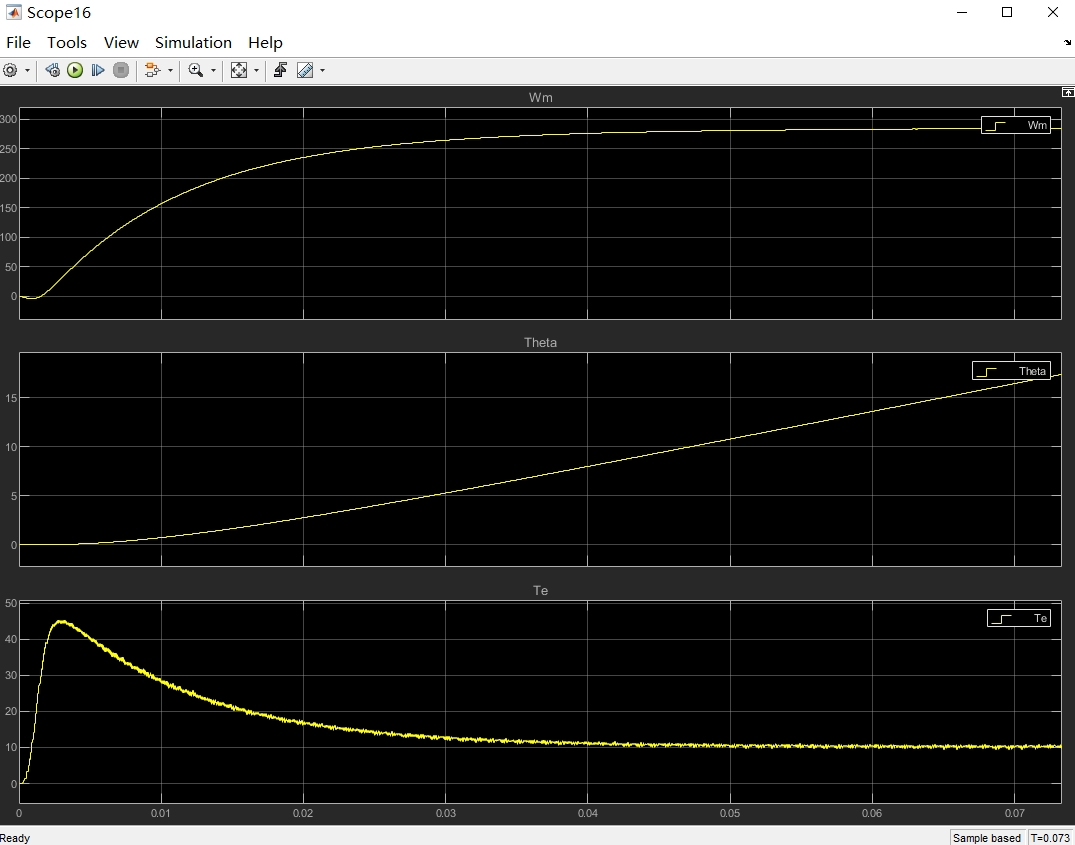This screenshot has height=845, width=1075.
Task: Click the highlight Simulink block icon
Action: pyautogui.click(x=152, y=70)
